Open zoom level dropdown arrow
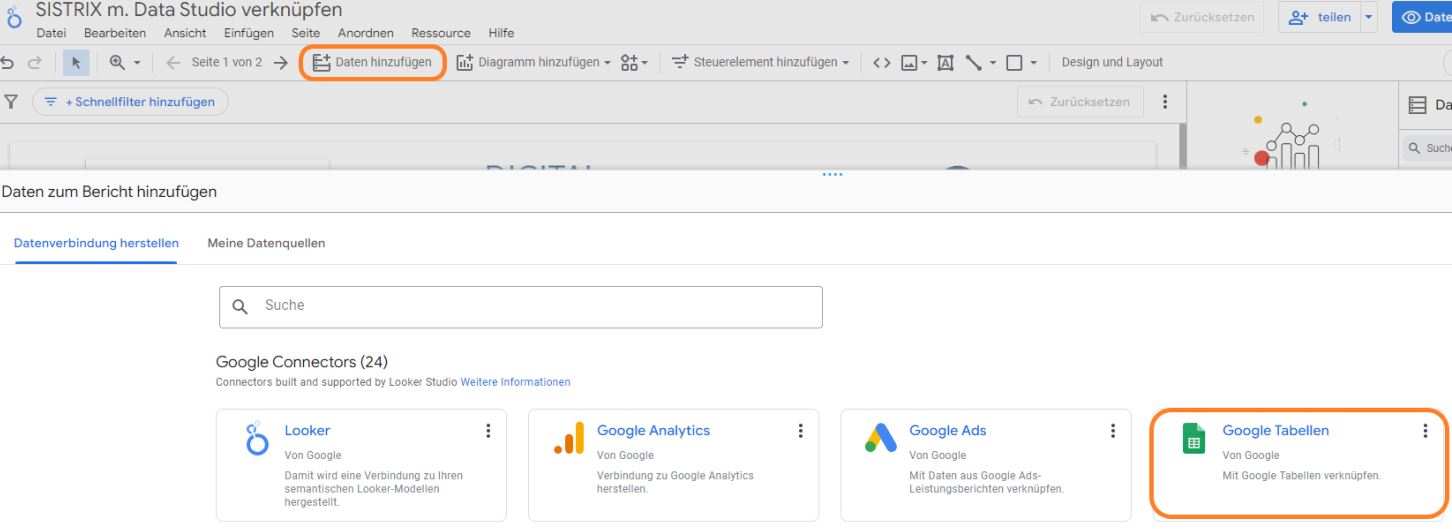 click(137, 63)
